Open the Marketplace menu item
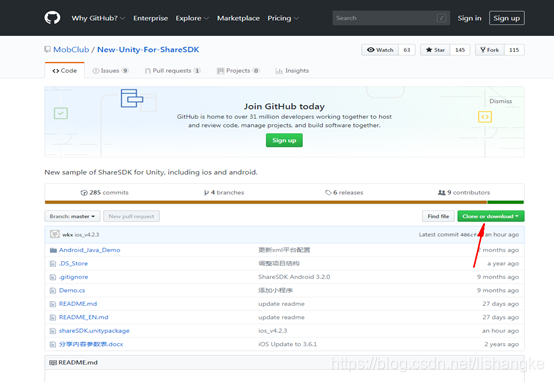Viewport: 554px width, 382px height. pyautogui.click(x=238, y=18)
